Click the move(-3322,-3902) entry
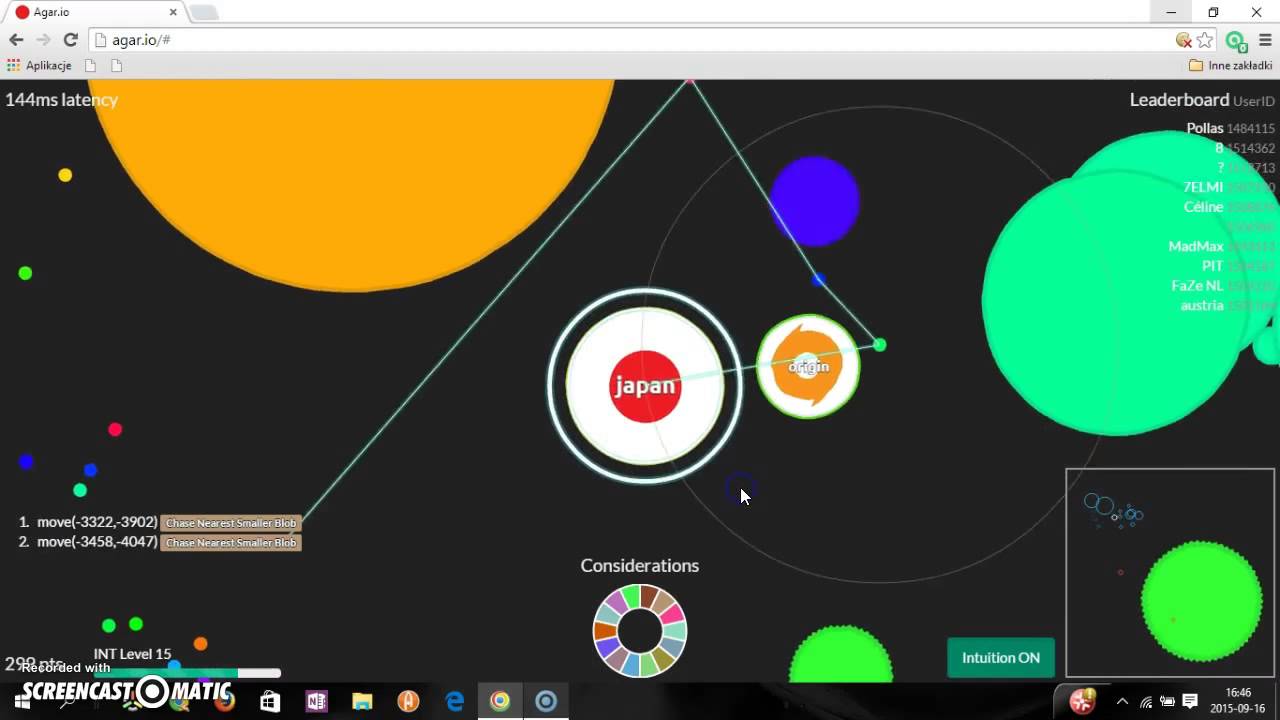This screenshot has height=720, width=1280. (x=97, y=522)
